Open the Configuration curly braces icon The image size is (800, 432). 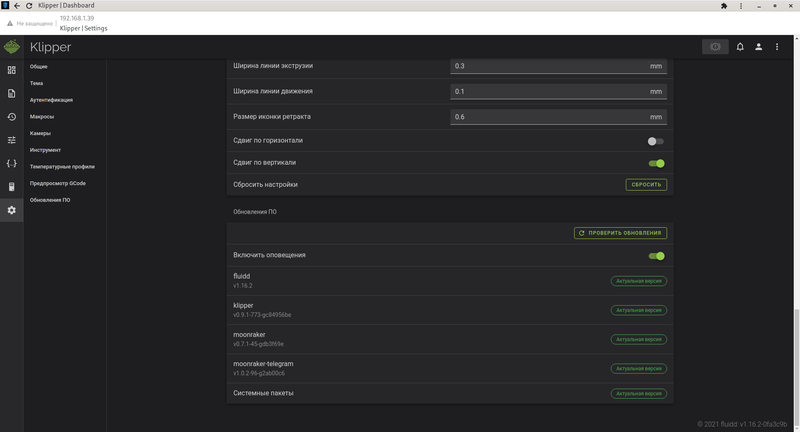(x=11, y=163)
